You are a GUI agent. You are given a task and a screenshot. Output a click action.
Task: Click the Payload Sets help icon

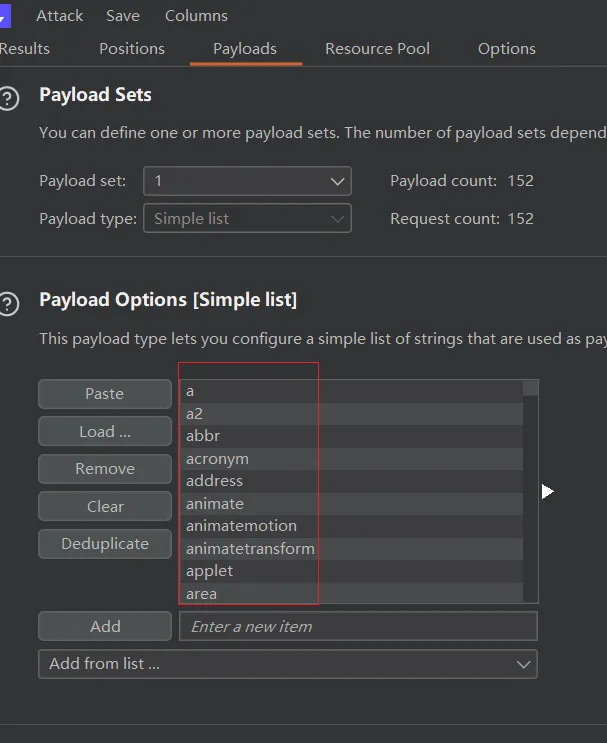click(9, 99)
